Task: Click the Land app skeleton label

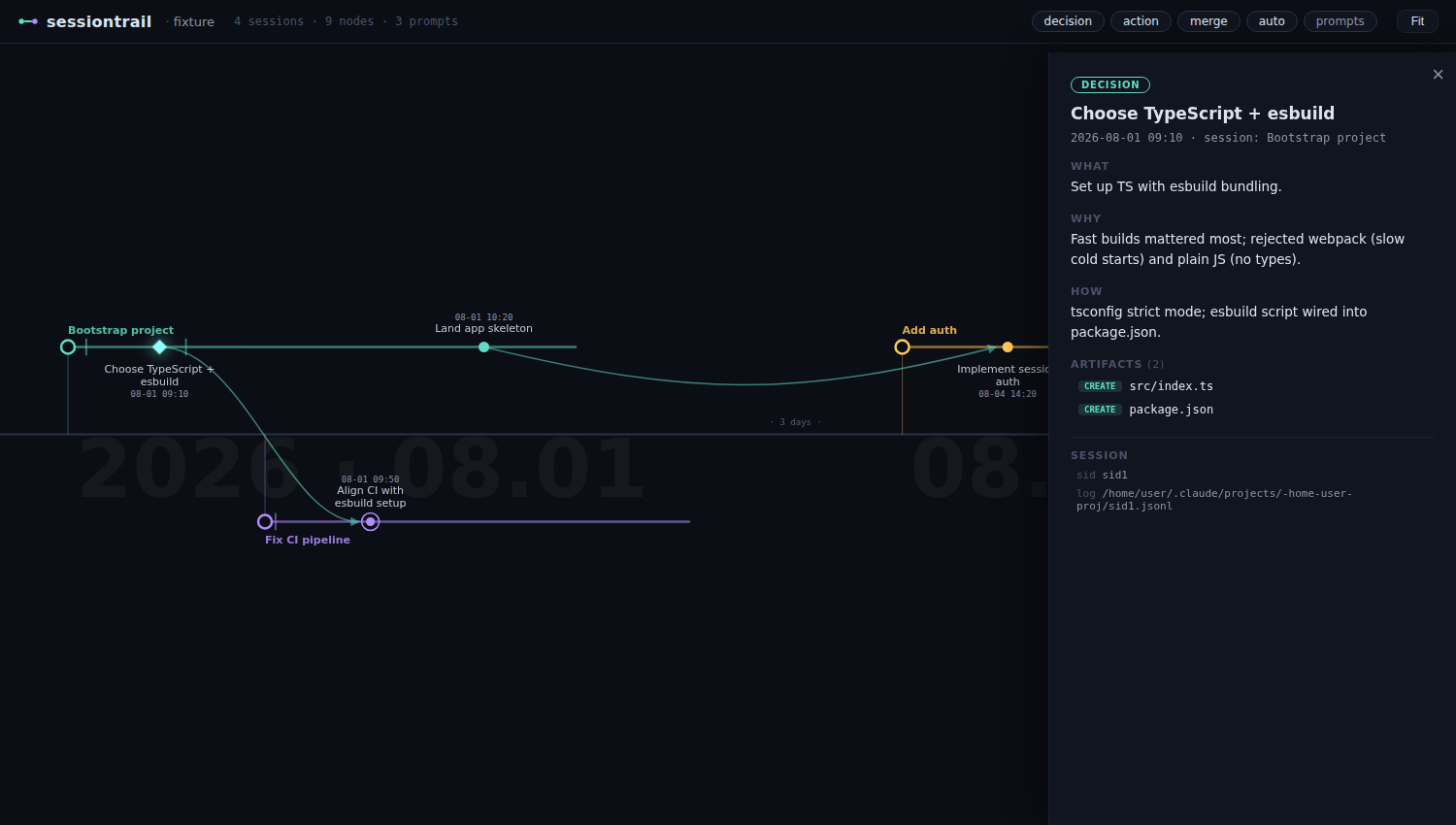Action: 483,328
